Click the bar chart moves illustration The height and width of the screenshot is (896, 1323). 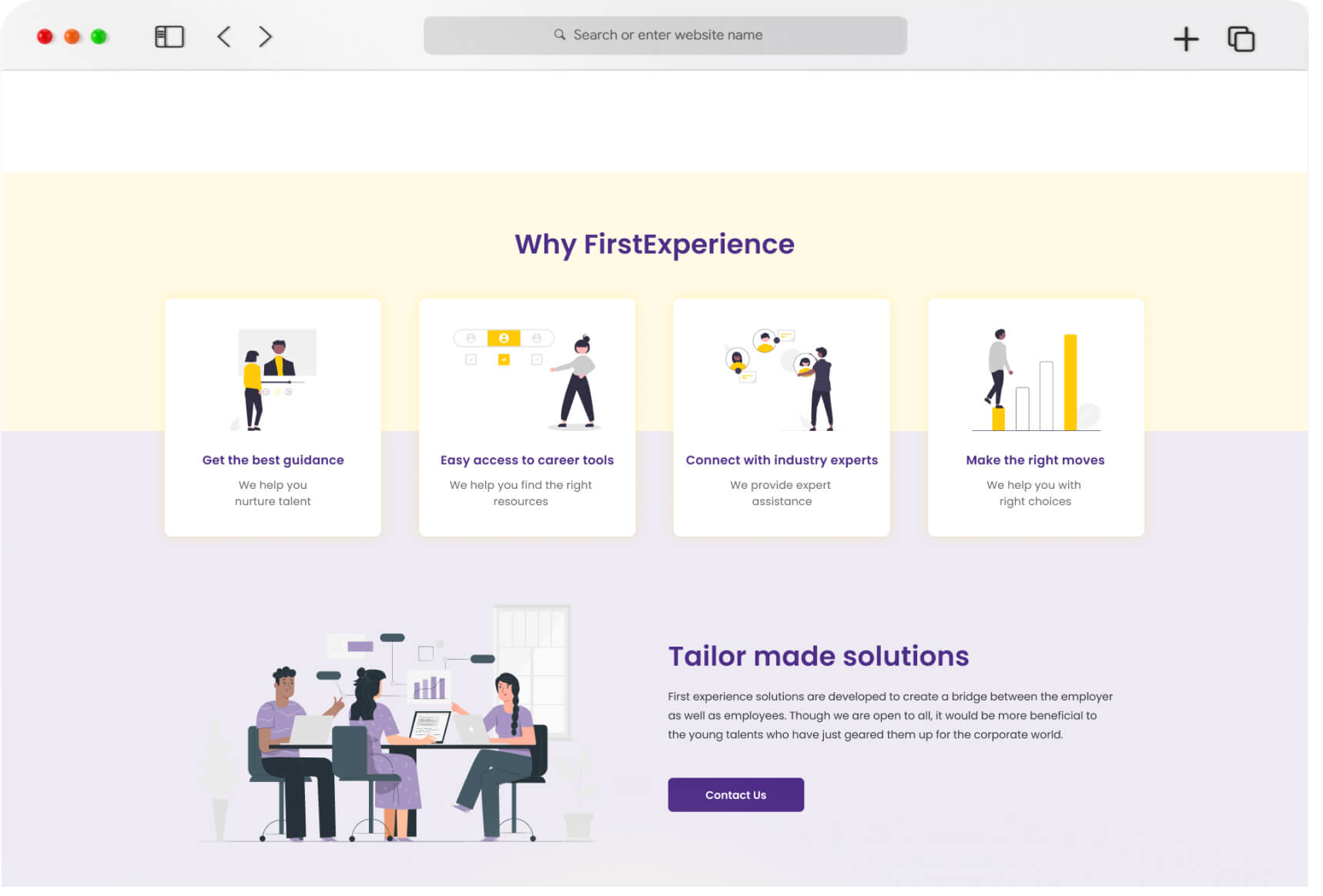pyautogui.click(x=1035, y=379)
